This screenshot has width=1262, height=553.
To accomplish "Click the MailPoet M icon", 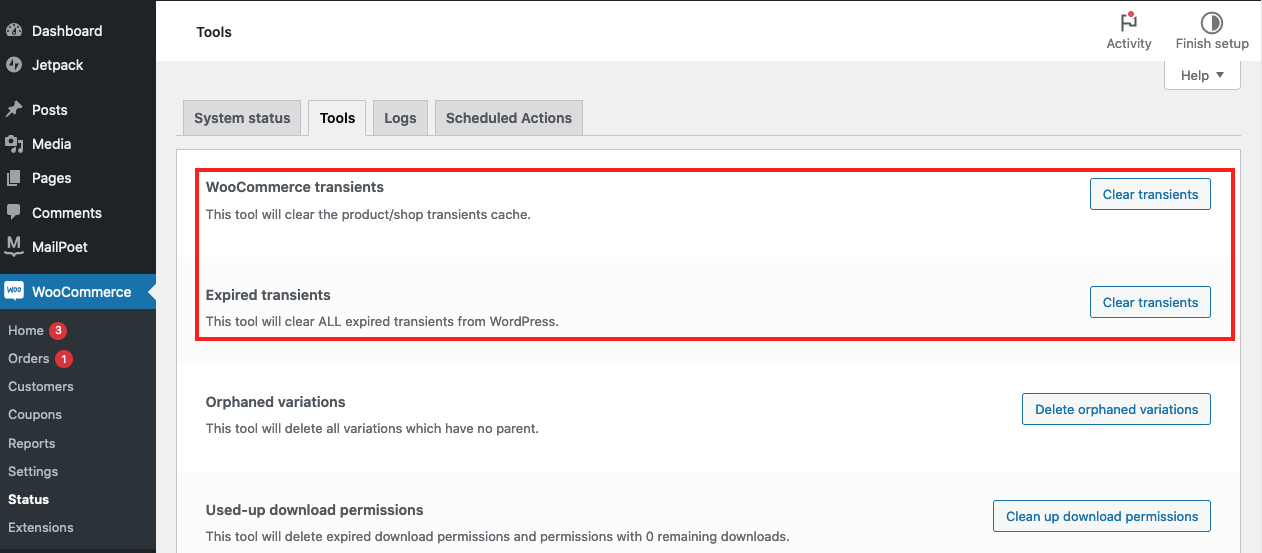I will [14, 246].
